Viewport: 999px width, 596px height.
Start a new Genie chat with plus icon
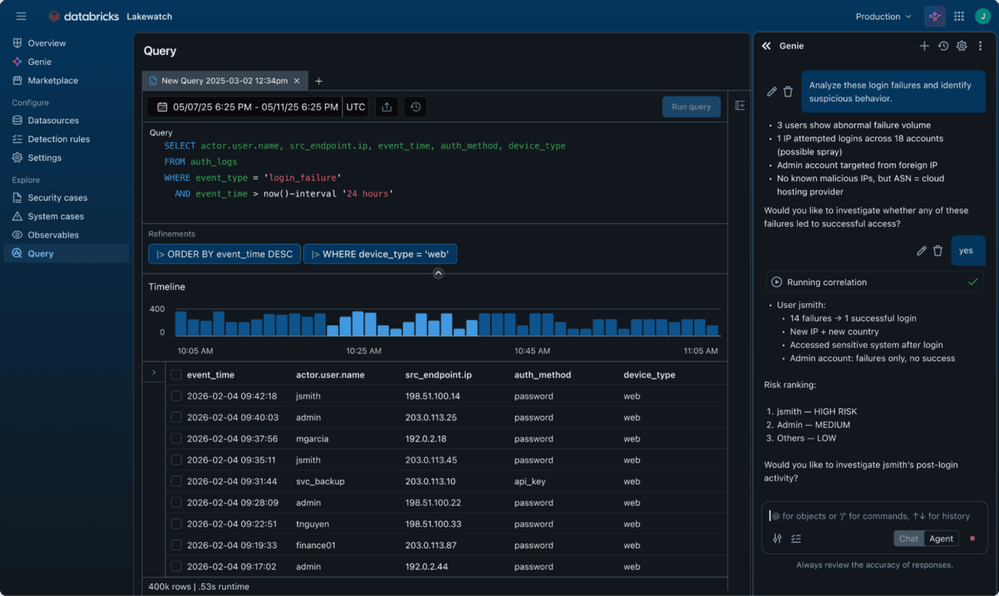click(x=924, y=46)
